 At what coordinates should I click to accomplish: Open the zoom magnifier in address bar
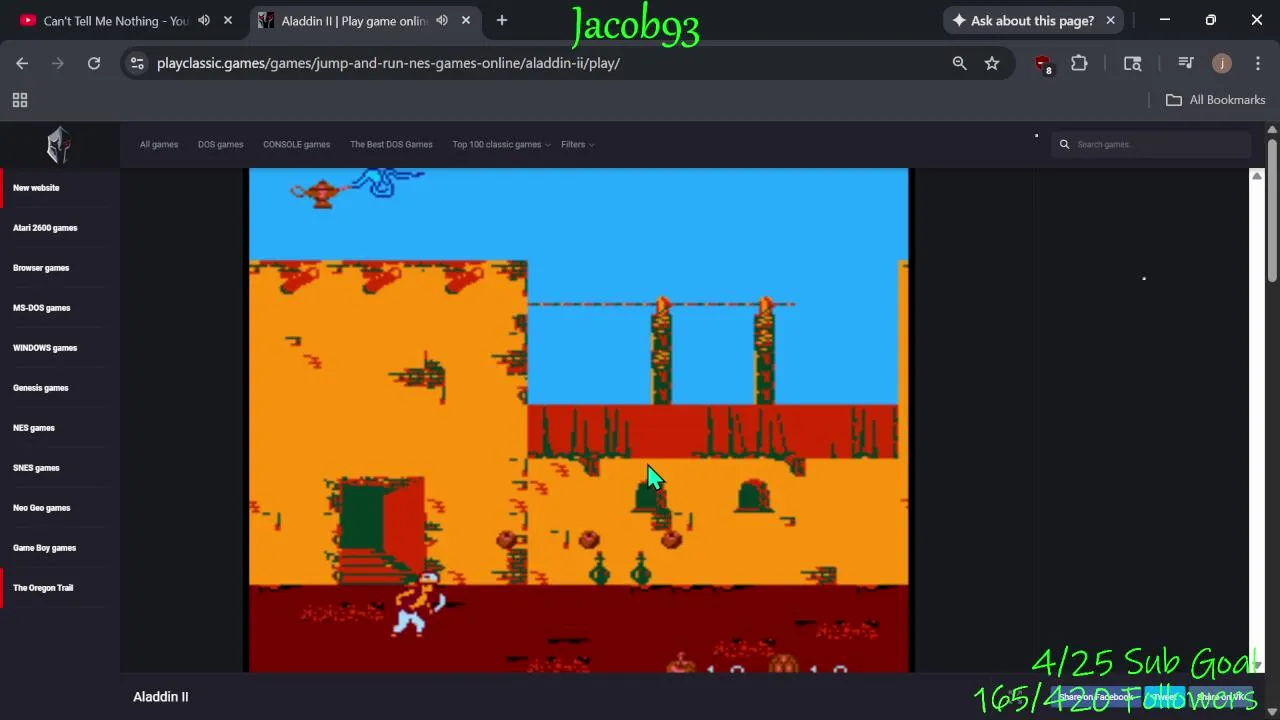click(960, 63)
